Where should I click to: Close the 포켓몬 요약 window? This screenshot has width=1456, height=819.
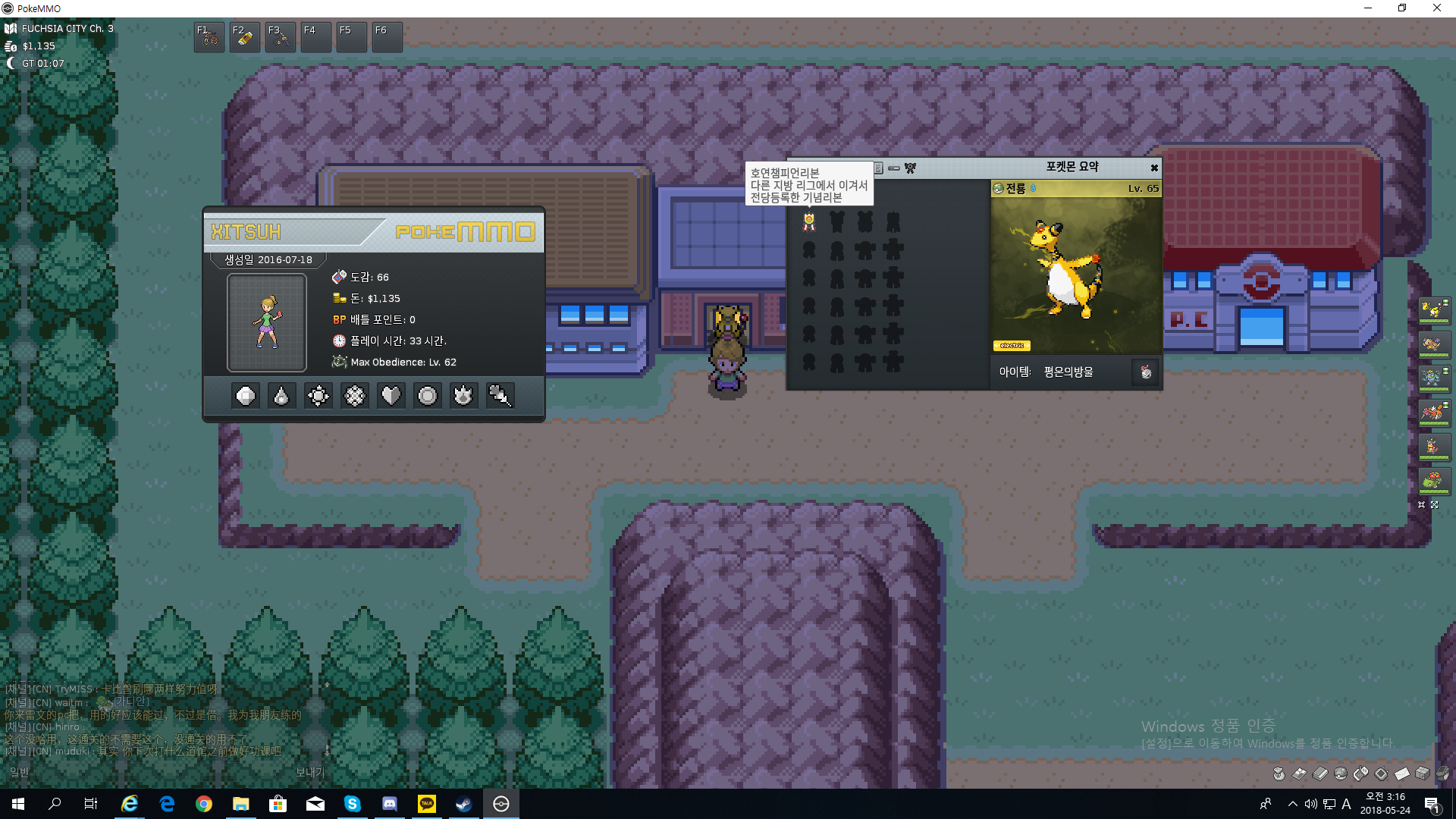(x=1154, y=168)
